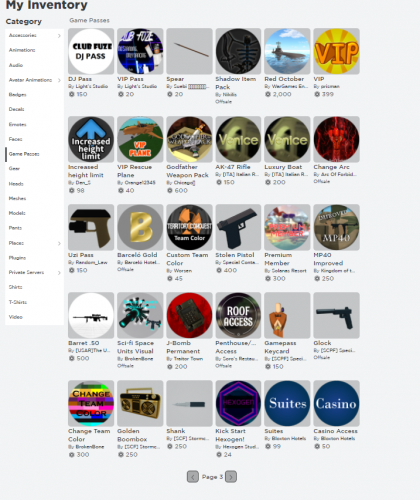The height and width of the screenshot is (500, 420).
Task: Click the Change Team Color icon
Action: 91,403
